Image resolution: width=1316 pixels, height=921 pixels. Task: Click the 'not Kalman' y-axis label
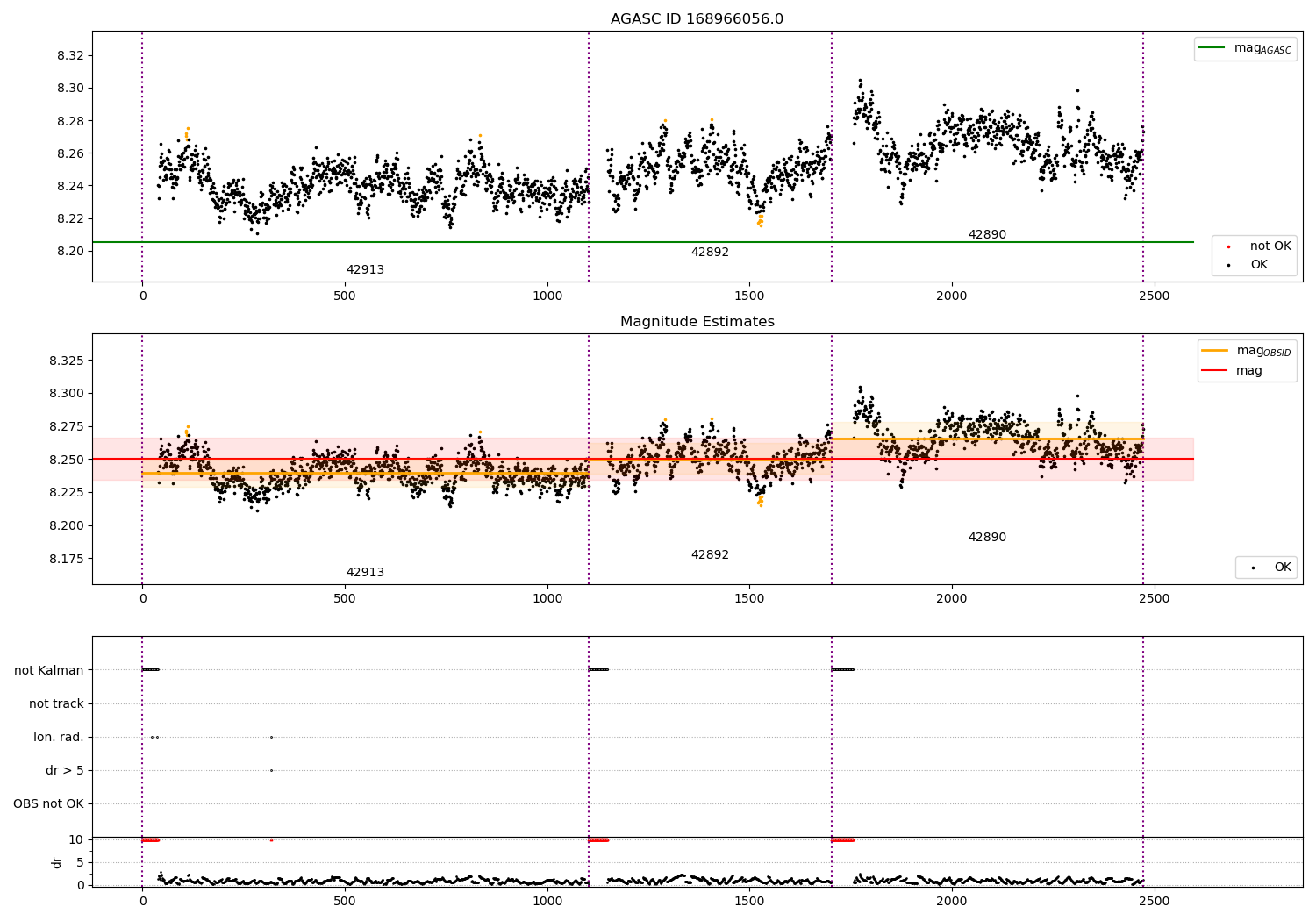49,670
